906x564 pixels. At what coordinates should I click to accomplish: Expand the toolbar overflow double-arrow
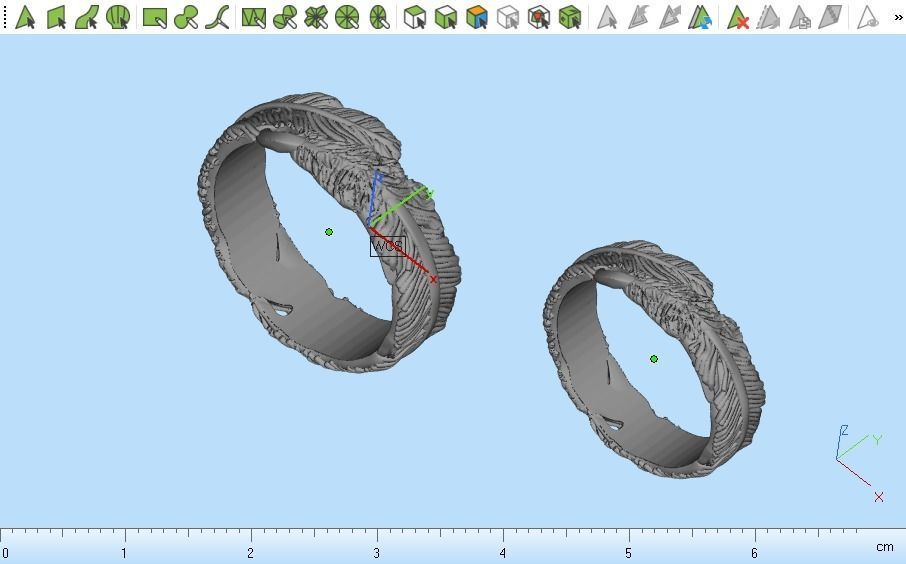click(898, 17)
